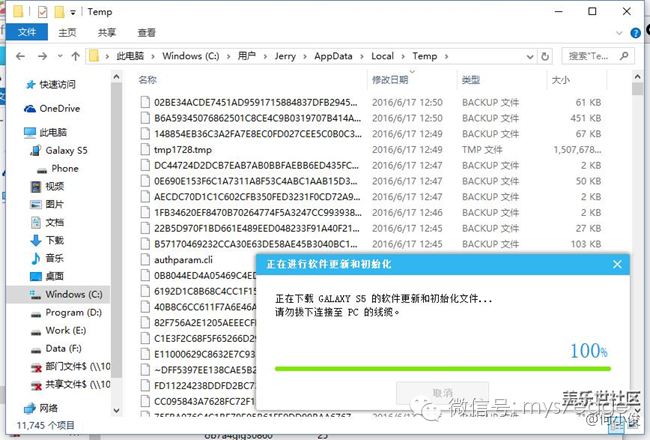The width and height of the screenshot is (650, 440).
Task: Open the quick access toolbar customize dropdown
Action: [73, 12]
